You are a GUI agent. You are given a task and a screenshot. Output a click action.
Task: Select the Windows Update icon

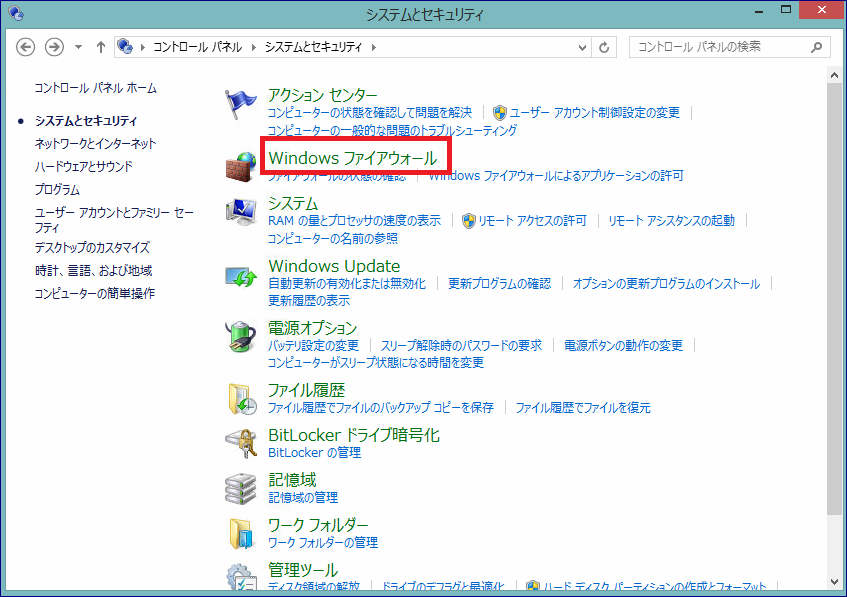[x=240, y=276]
